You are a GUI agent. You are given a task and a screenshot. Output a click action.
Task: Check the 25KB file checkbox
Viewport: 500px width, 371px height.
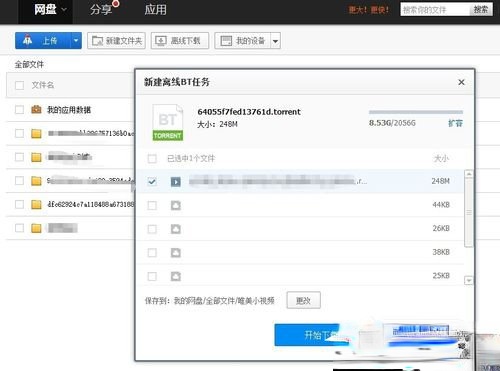point(152,276)
